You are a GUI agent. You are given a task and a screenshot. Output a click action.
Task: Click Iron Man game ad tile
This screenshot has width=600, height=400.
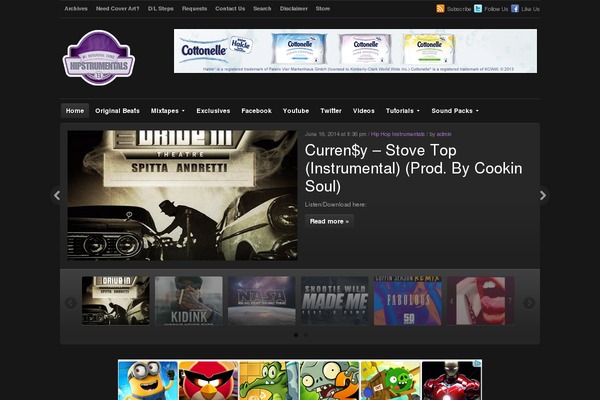452,380
